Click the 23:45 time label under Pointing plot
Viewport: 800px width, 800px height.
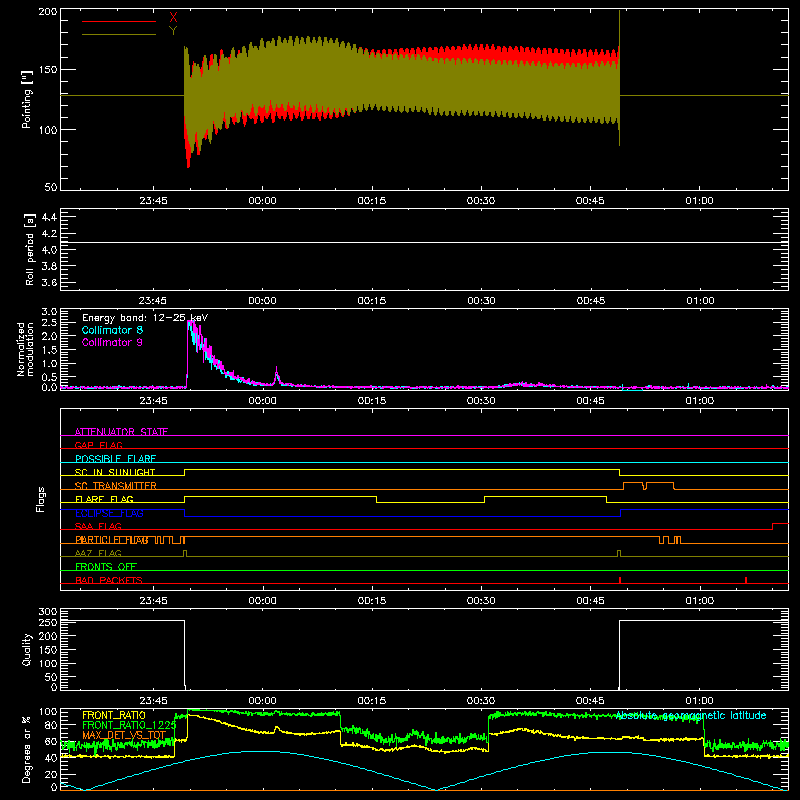coord(153,201)
